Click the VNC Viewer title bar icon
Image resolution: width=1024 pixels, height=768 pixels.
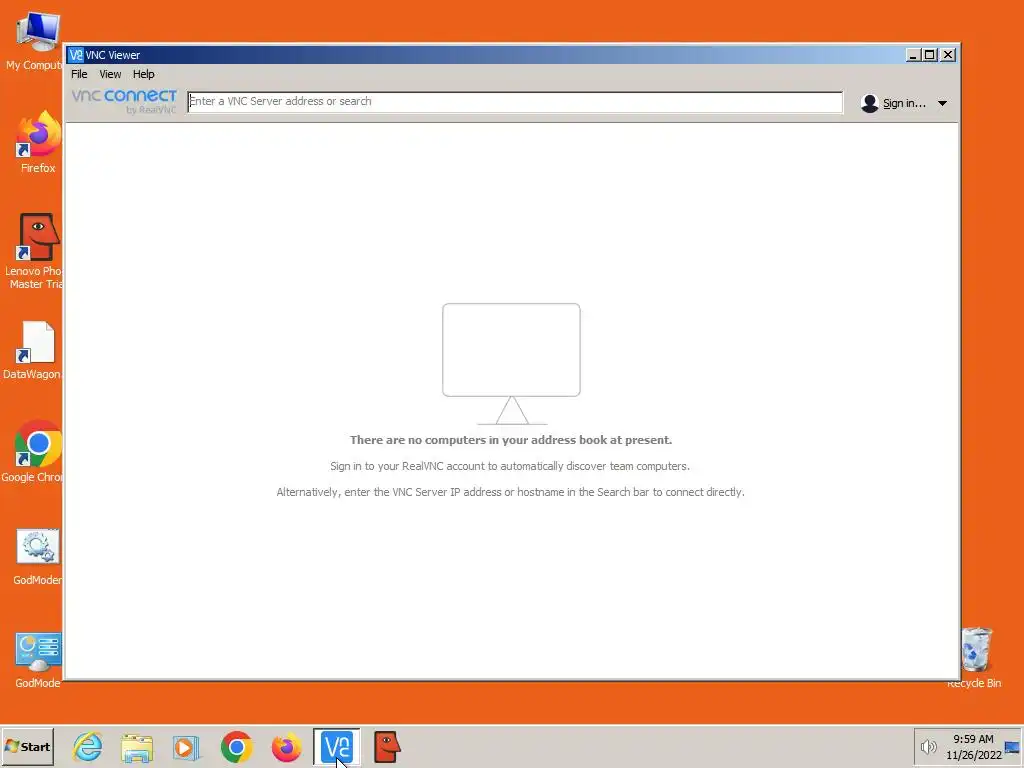(76, 55)
